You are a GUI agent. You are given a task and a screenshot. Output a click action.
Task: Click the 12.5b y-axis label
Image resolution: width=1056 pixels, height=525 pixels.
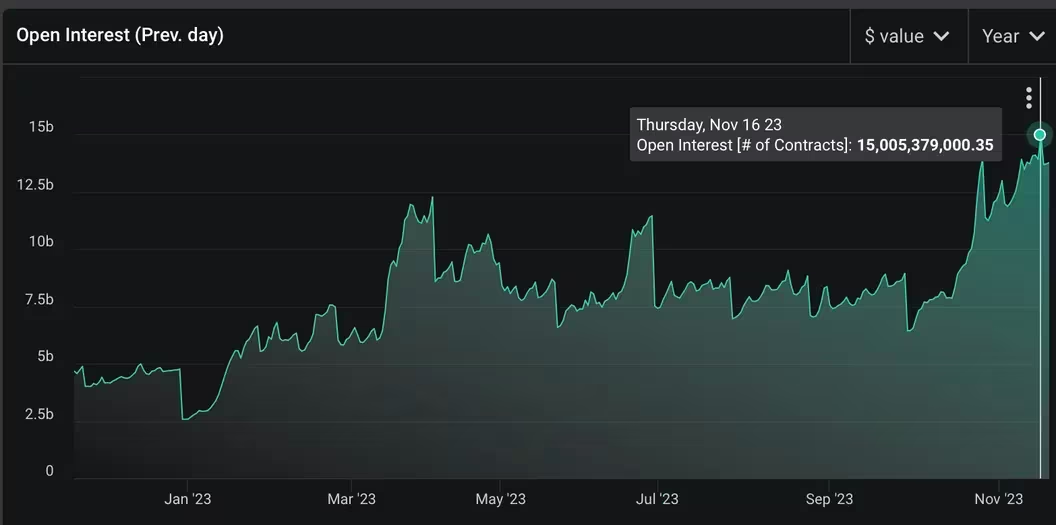pyautogui.click(x=35, y=185)
